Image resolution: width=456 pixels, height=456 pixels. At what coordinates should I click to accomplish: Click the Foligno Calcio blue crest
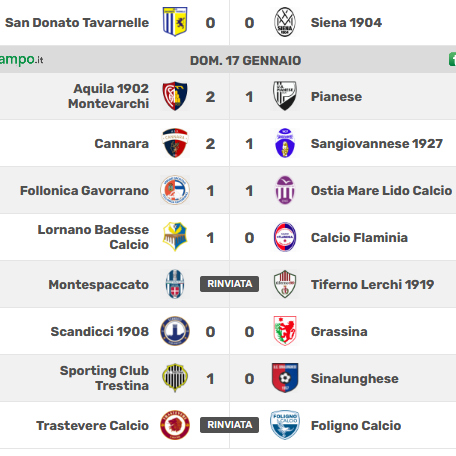click(285, 425)
